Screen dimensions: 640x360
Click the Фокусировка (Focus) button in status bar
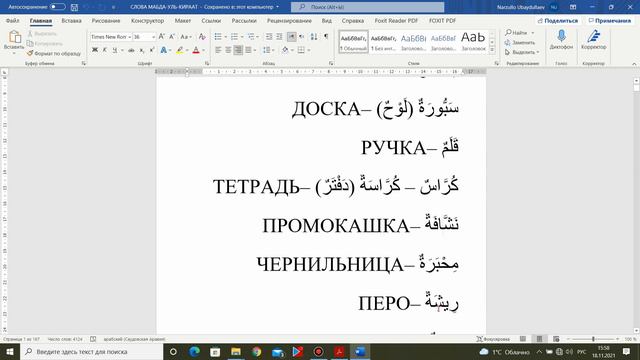click(x=493, y=339)
